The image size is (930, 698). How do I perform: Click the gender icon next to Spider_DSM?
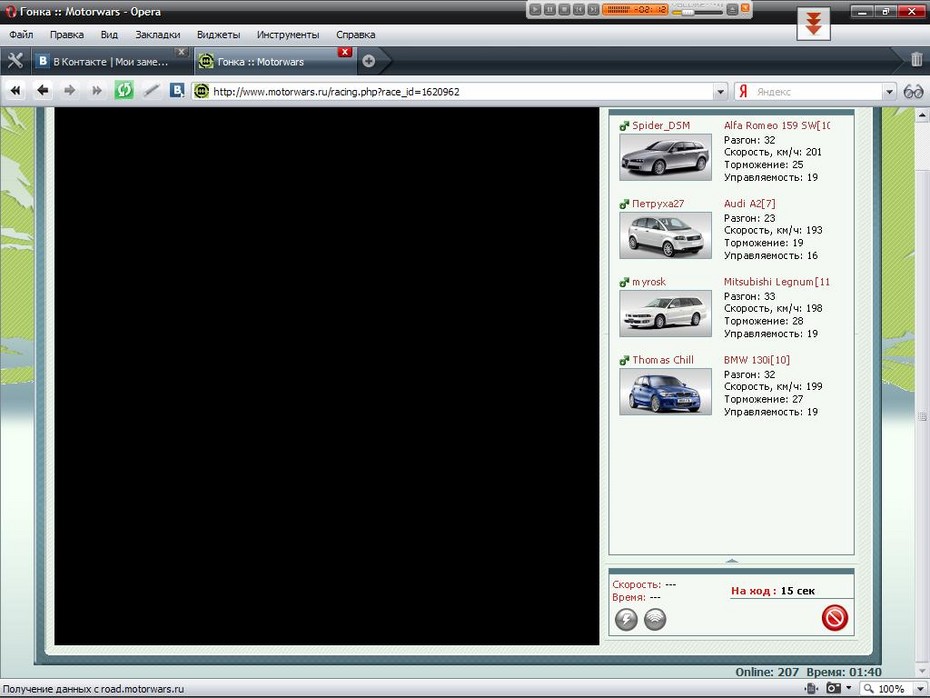tap(624, 126)
